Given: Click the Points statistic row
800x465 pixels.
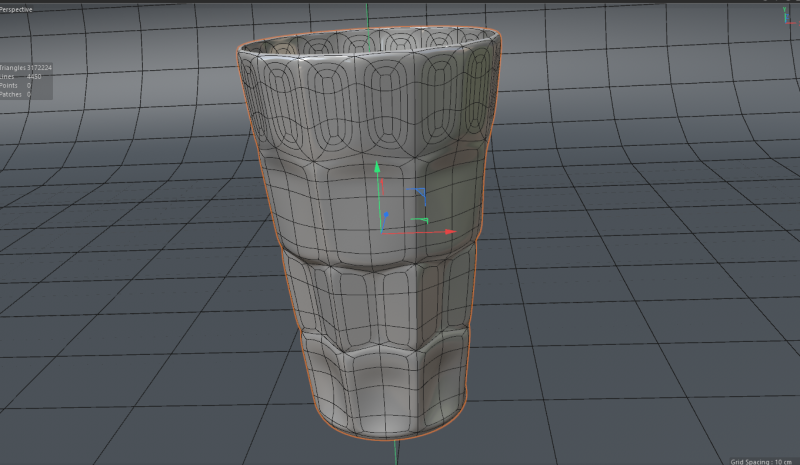Looking at the screenshot, I should click(x=16, y=86).
